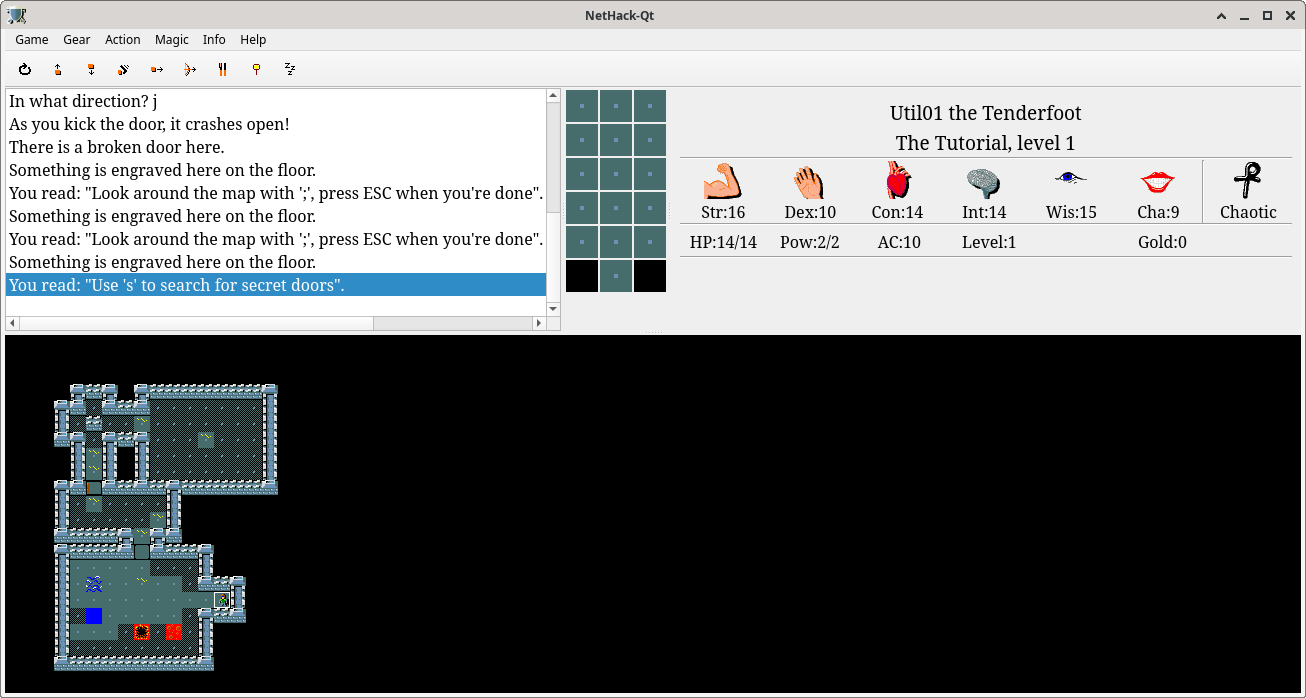1306x698 pixels.
Task: Click the player character tile on map
Action: [x=222, y=599]
